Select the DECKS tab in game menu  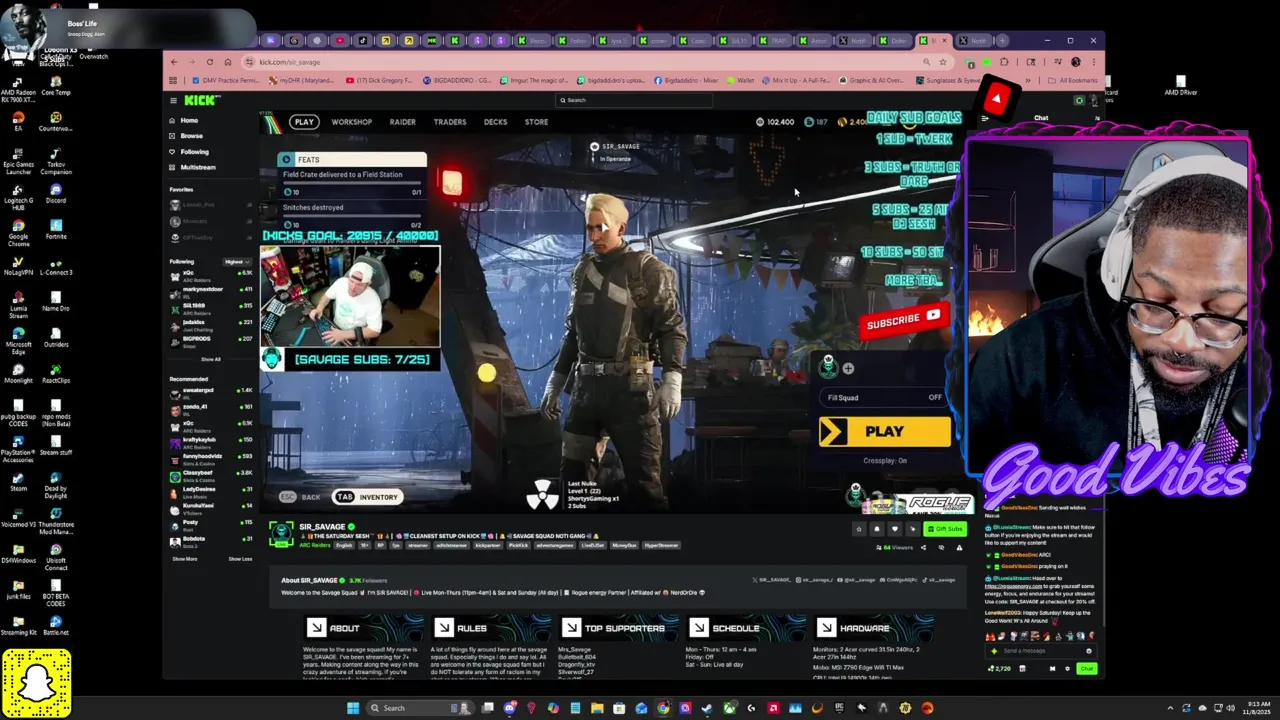tap(496, 122)
